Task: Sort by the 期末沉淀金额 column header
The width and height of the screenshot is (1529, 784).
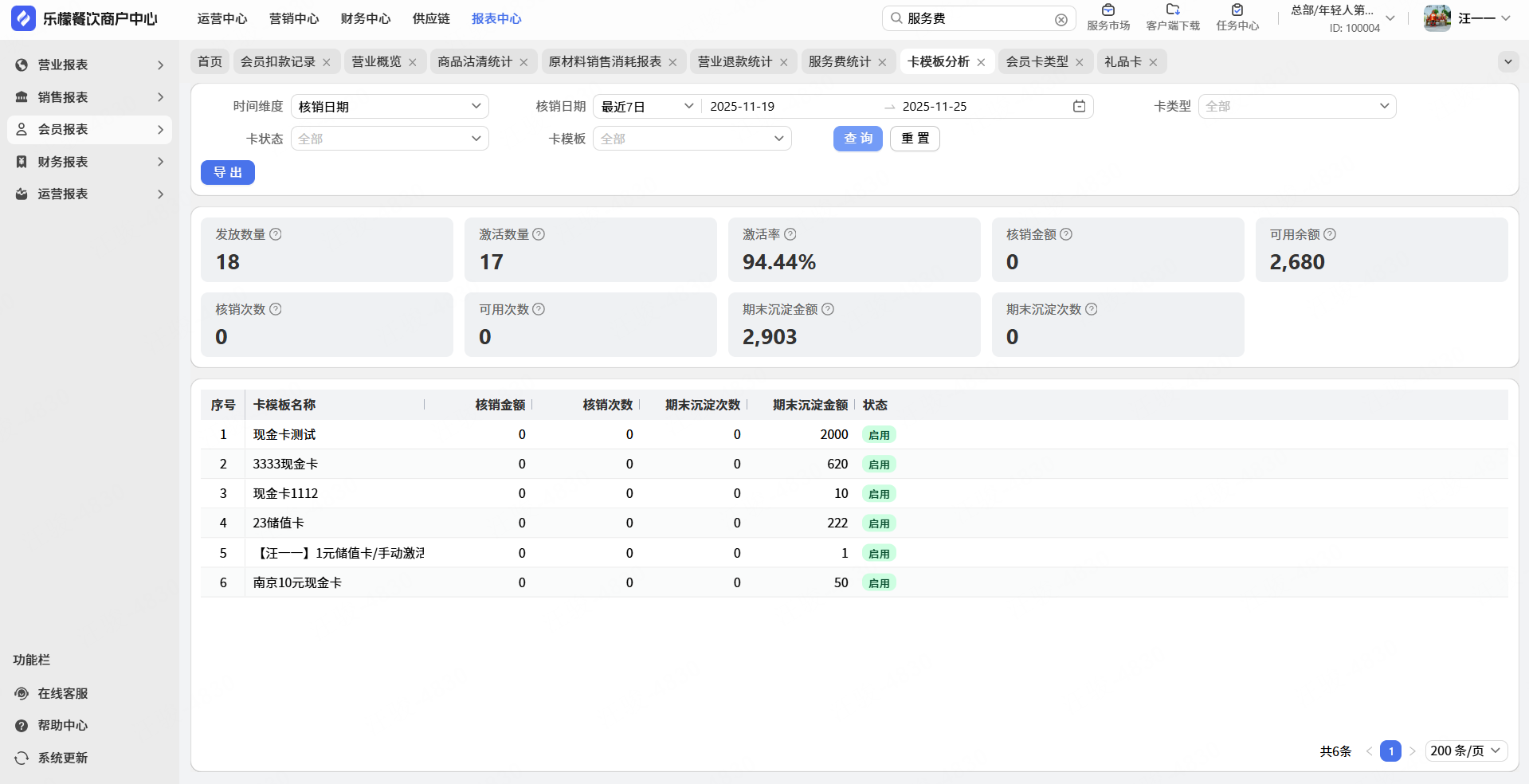Action: (x=810, y=405)
